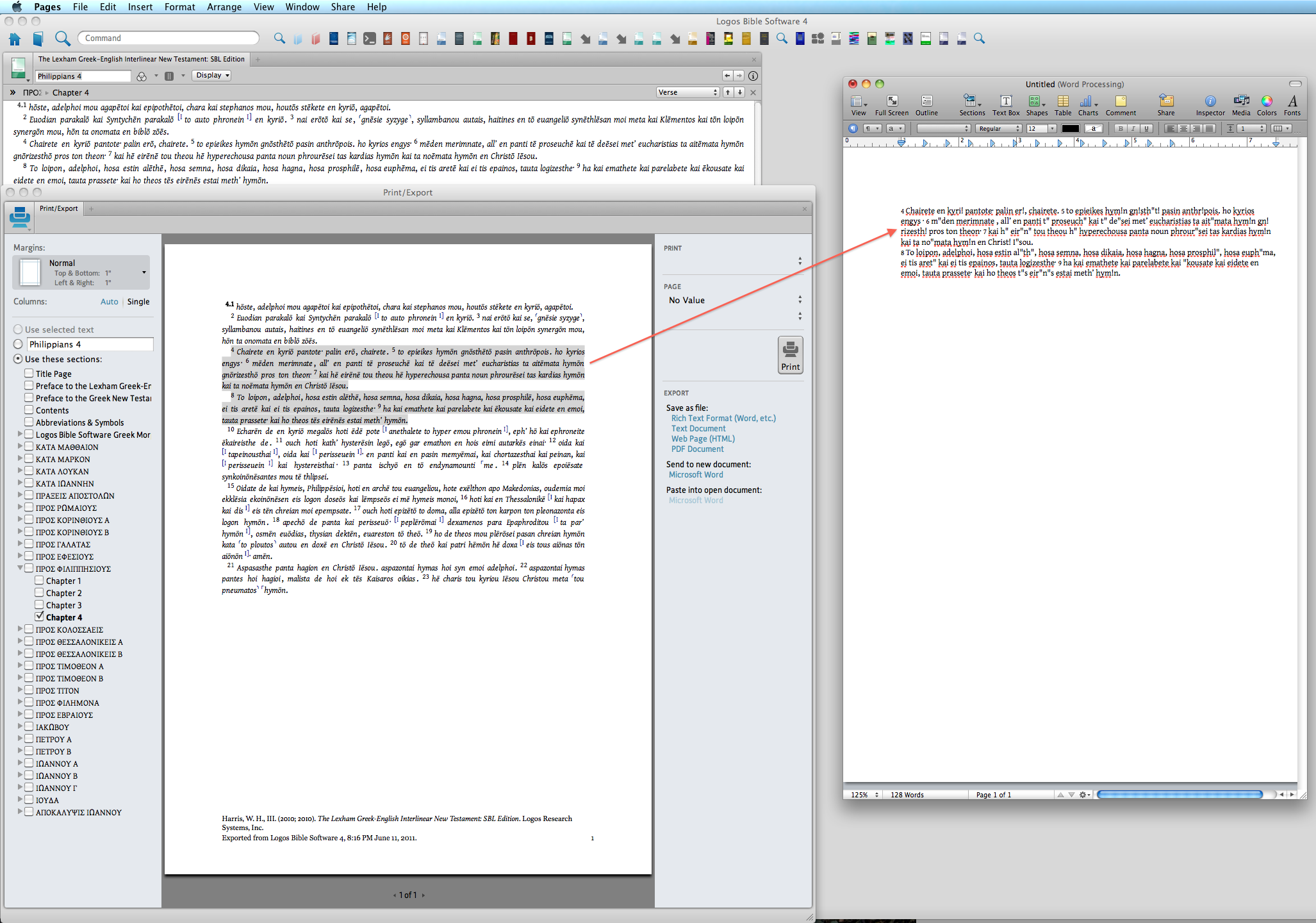Open the Pages Inspector
This screenshot has height=923, width=1316.
click(x=1210, y=106)
